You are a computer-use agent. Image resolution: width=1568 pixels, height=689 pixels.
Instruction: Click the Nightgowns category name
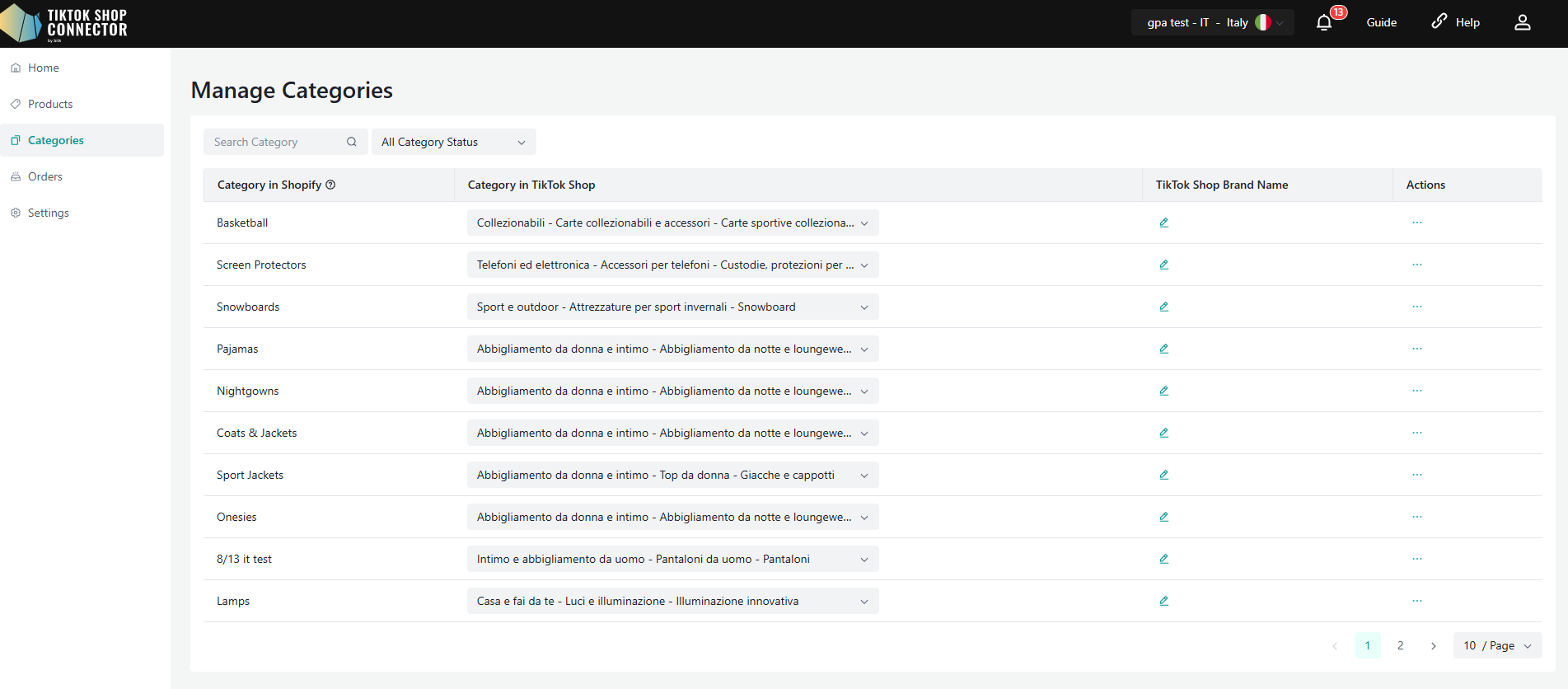tap(248, 391)
